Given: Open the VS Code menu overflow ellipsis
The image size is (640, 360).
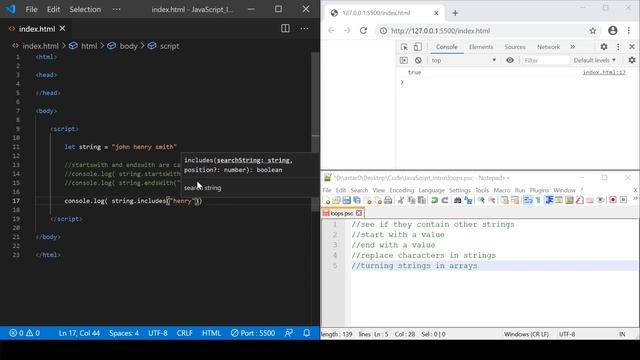Looking at the screenshot, I should [x=116, y=9].
